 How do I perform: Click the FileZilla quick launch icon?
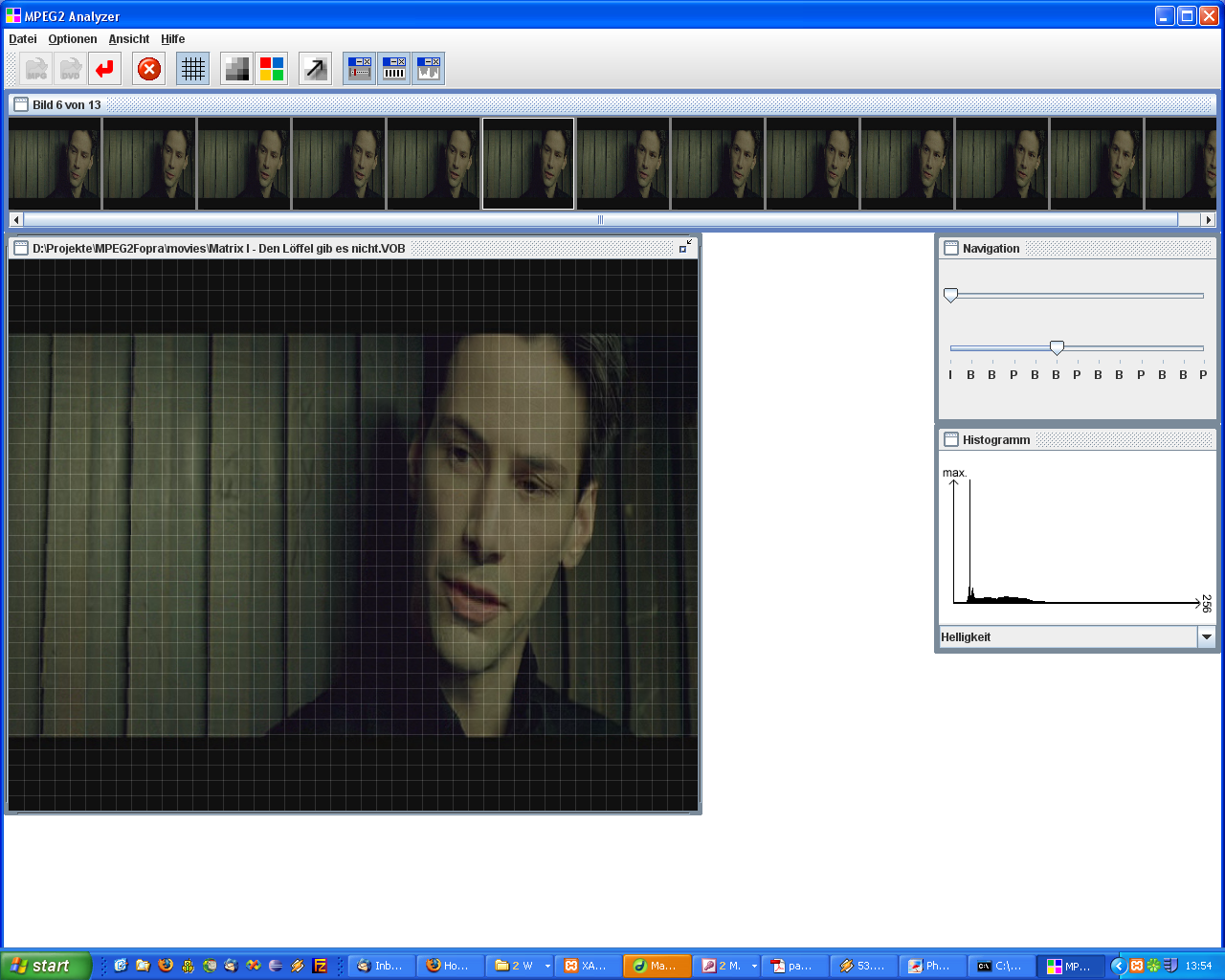[x=320, y=966]
